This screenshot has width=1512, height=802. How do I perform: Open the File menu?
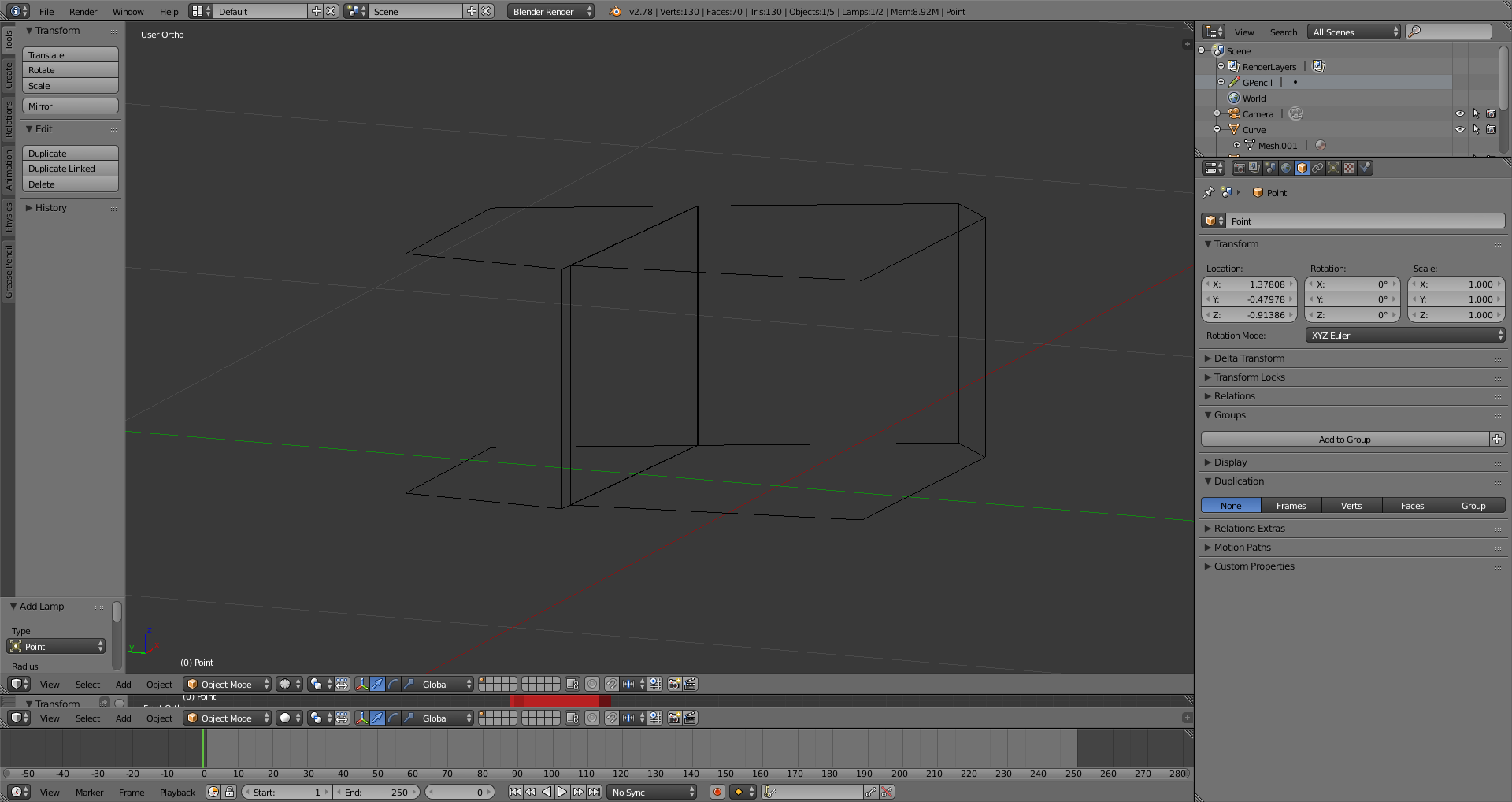[x=46, y=11]
